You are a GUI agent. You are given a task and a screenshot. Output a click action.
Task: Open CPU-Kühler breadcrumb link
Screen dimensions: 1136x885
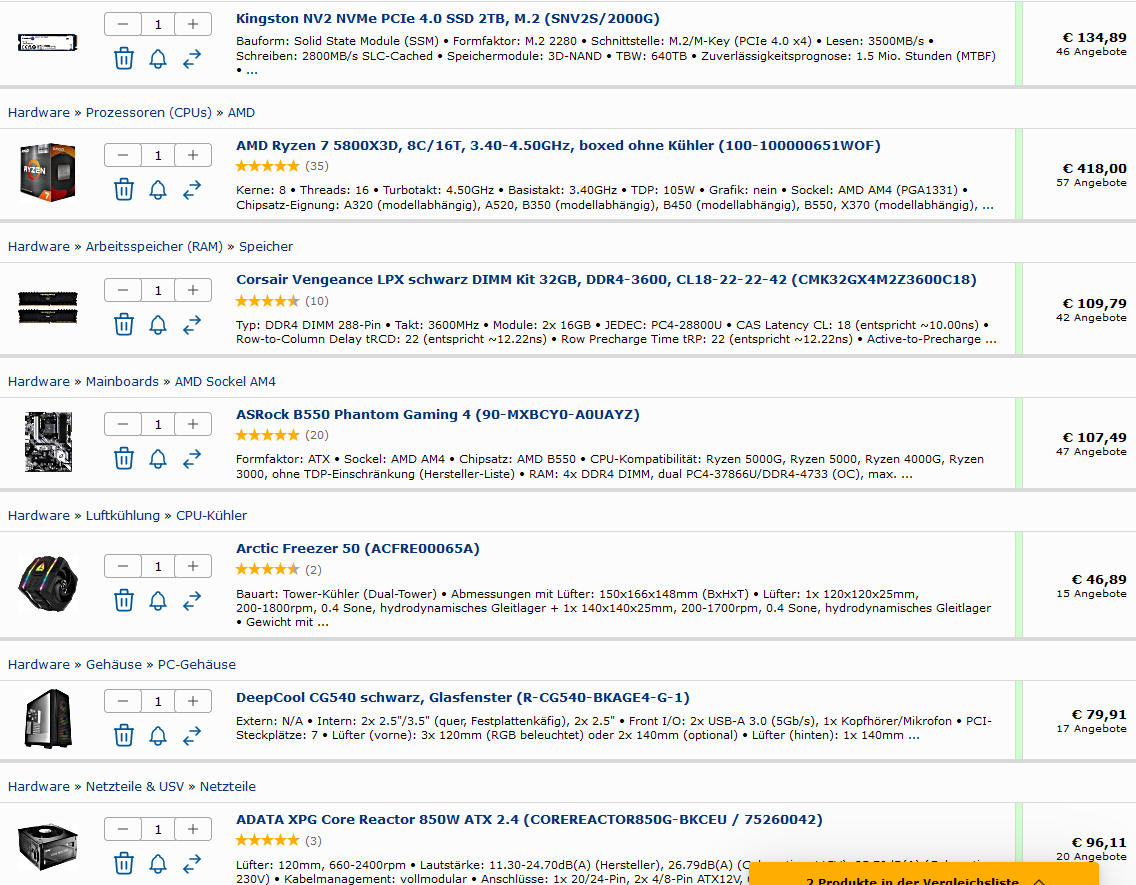point(212,516)
